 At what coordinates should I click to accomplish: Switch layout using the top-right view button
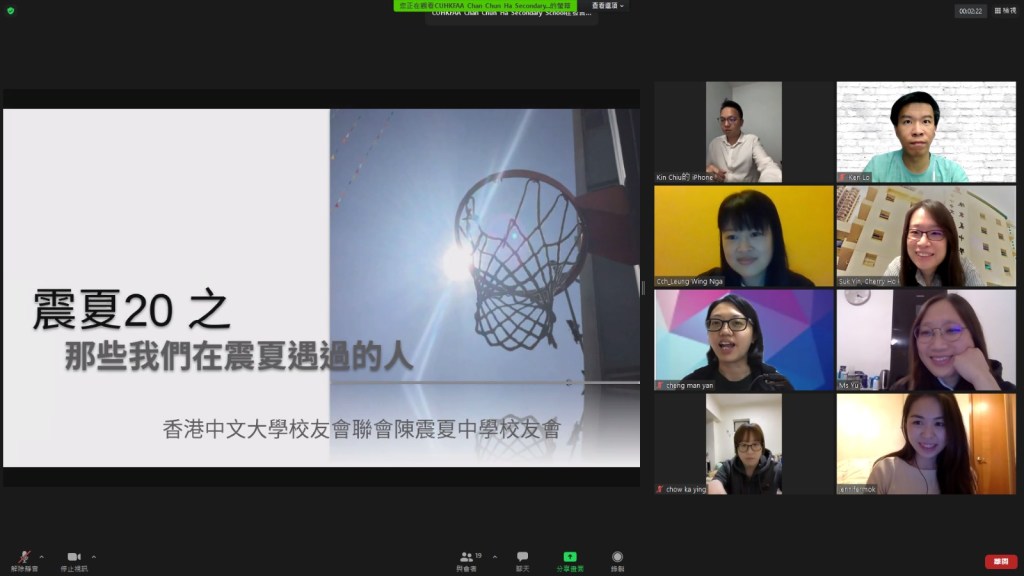pos(1005,11)
